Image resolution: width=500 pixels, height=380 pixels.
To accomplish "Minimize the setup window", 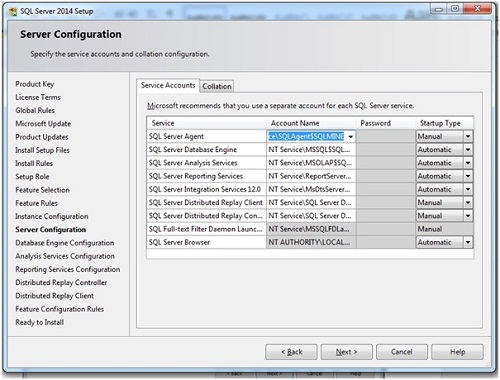I will 439,9.
